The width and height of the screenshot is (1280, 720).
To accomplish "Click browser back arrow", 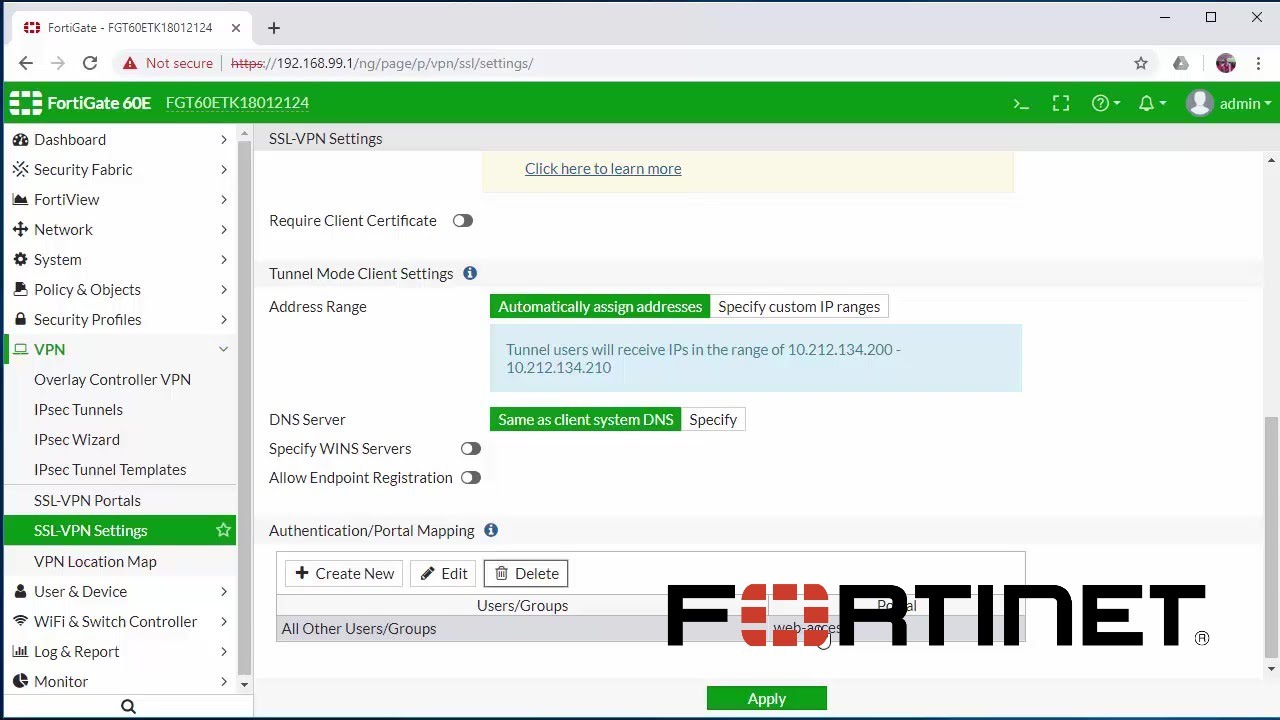I will [26, 63].
